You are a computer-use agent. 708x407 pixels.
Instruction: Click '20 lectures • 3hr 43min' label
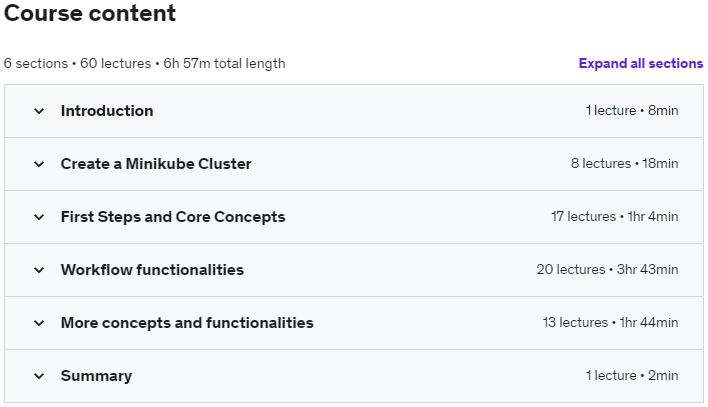(607, 270)
